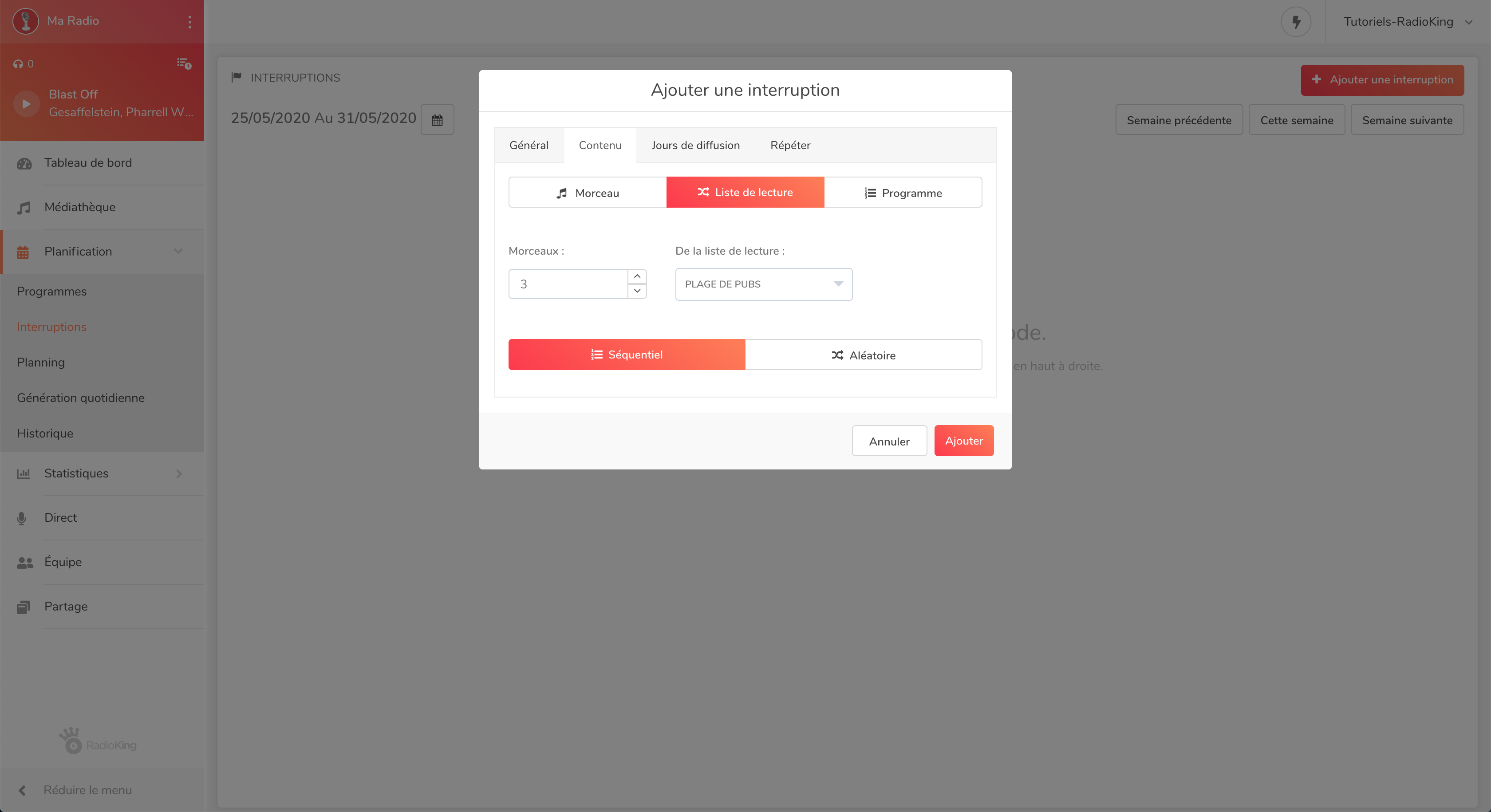Select the Programme content type
Screen dimensions: 1491x812
[903, 193]
